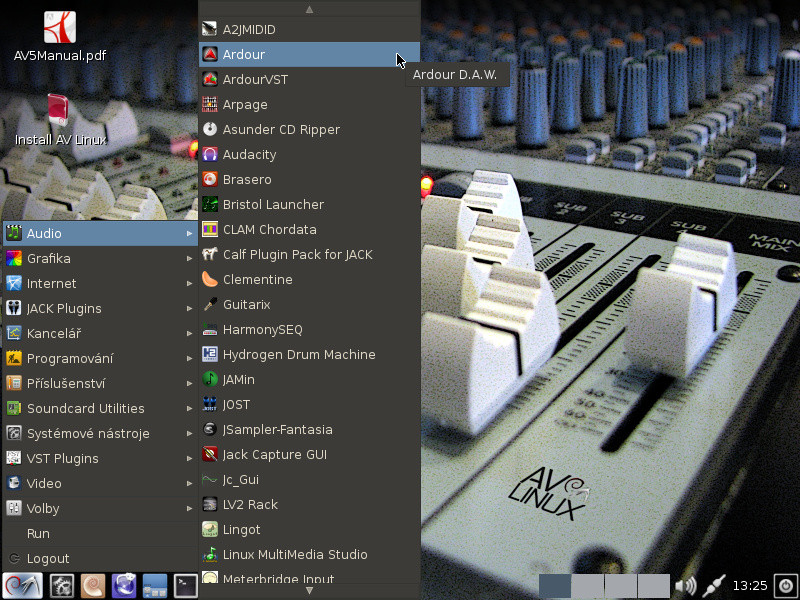Viewport: 800px width, 600px height.
Task: Open Ardour D.A.W. from the menu
Action: pos(309,54)
